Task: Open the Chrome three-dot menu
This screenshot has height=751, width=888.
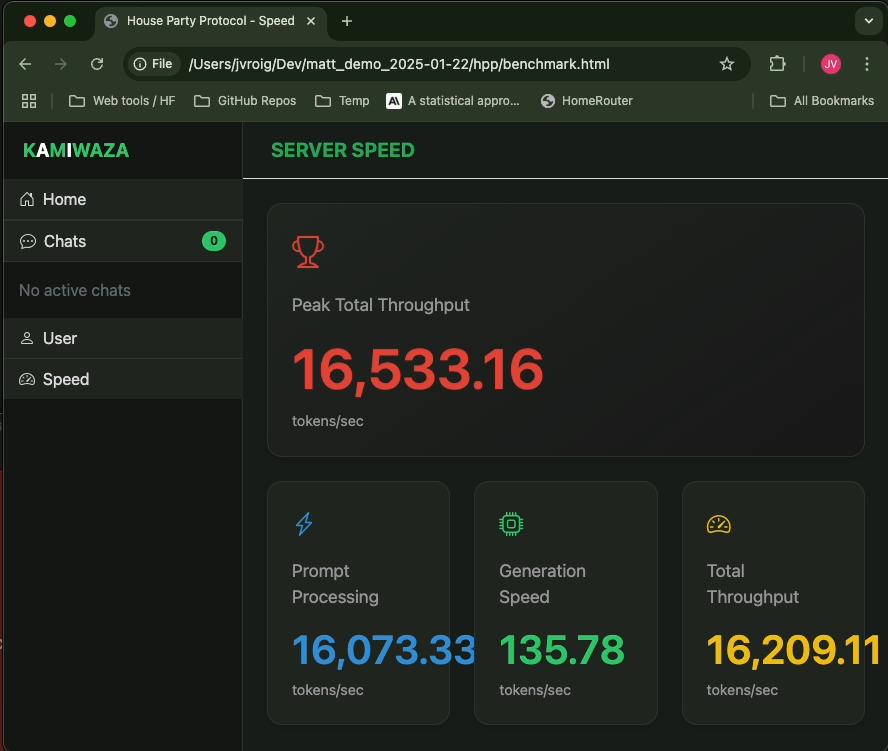Action: pyautogui.click(x=866, y=64)
